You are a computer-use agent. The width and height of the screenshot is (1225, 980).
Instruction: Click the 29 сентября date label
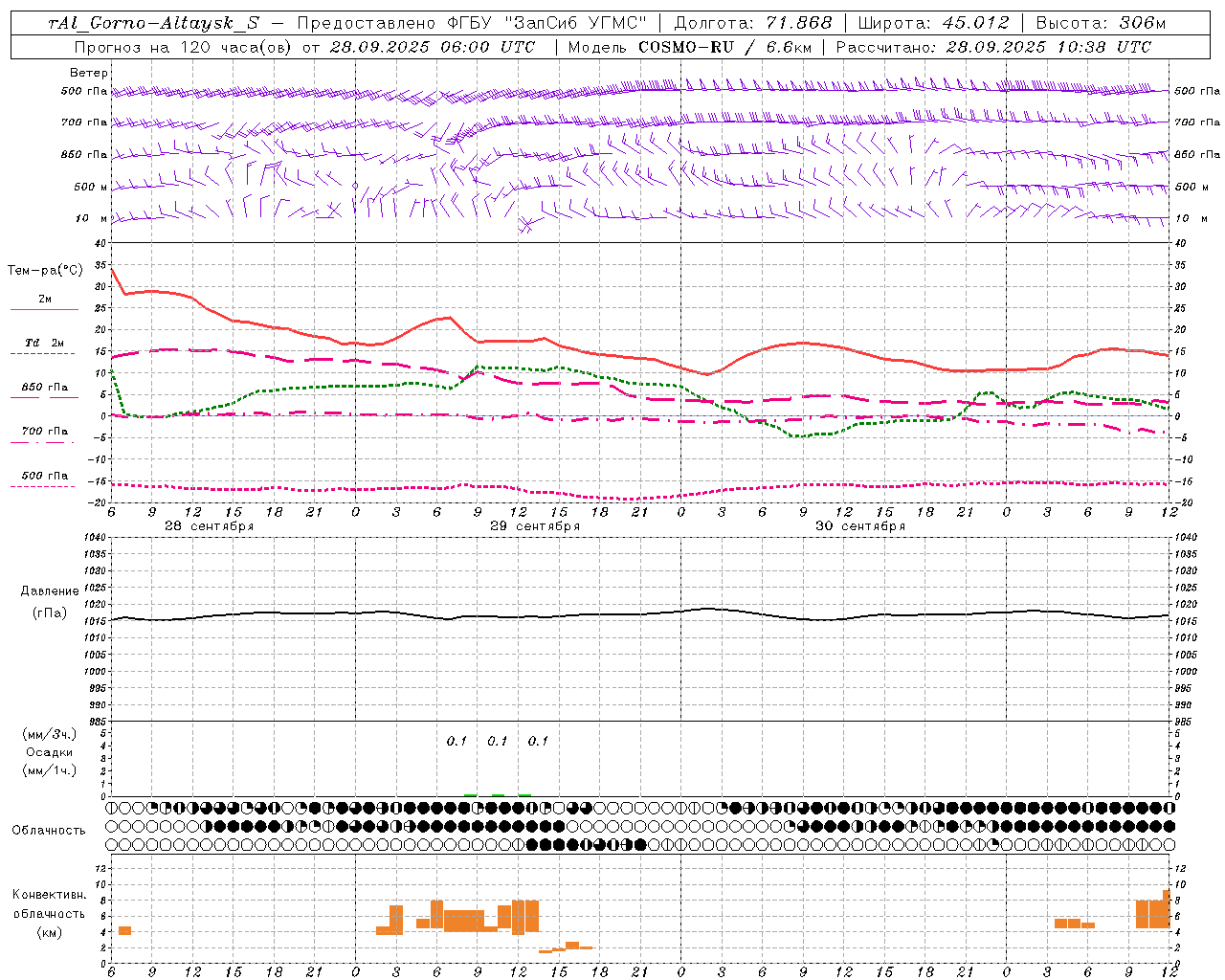pyautogui.click(x=534, y=526)
